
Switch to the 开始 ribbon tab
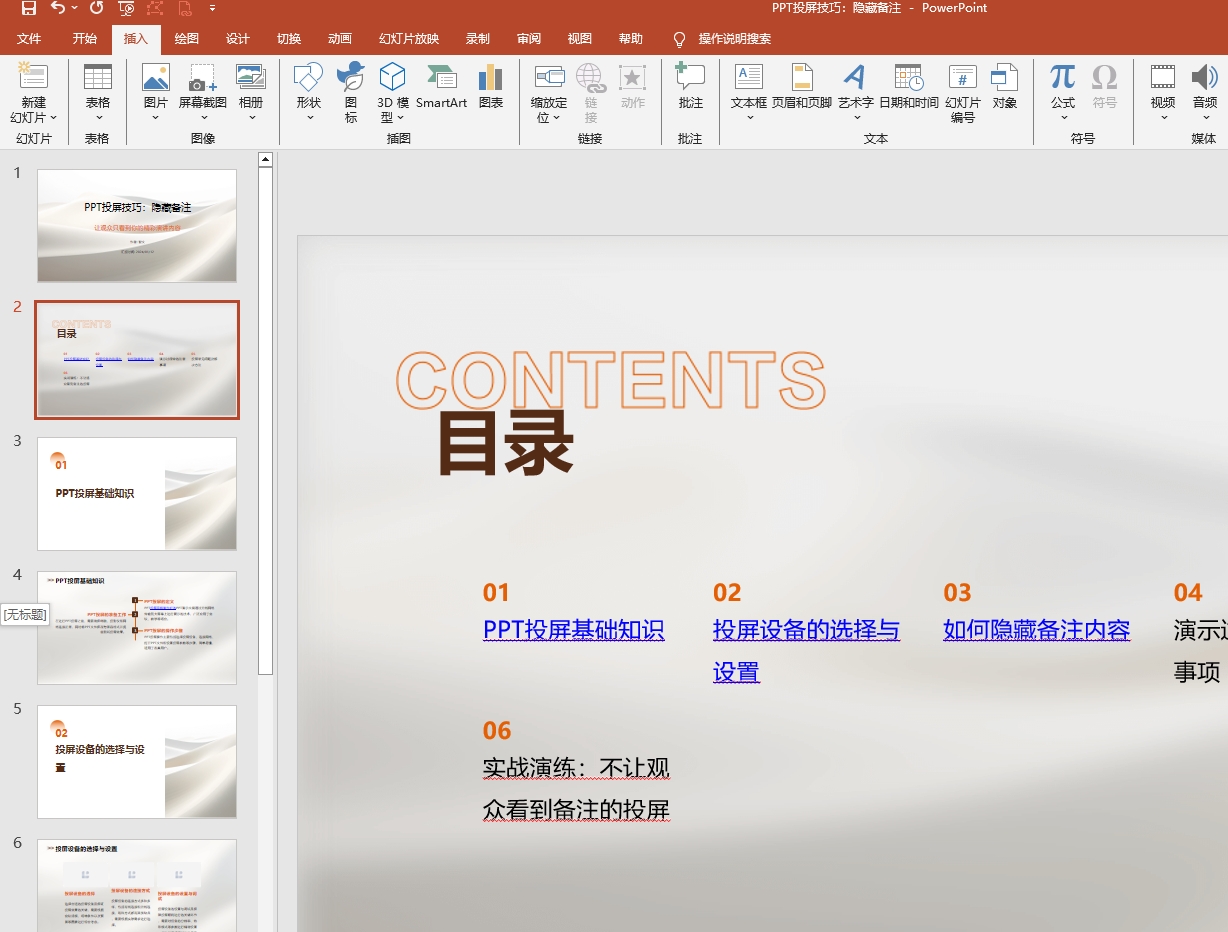tap(85, 39)
